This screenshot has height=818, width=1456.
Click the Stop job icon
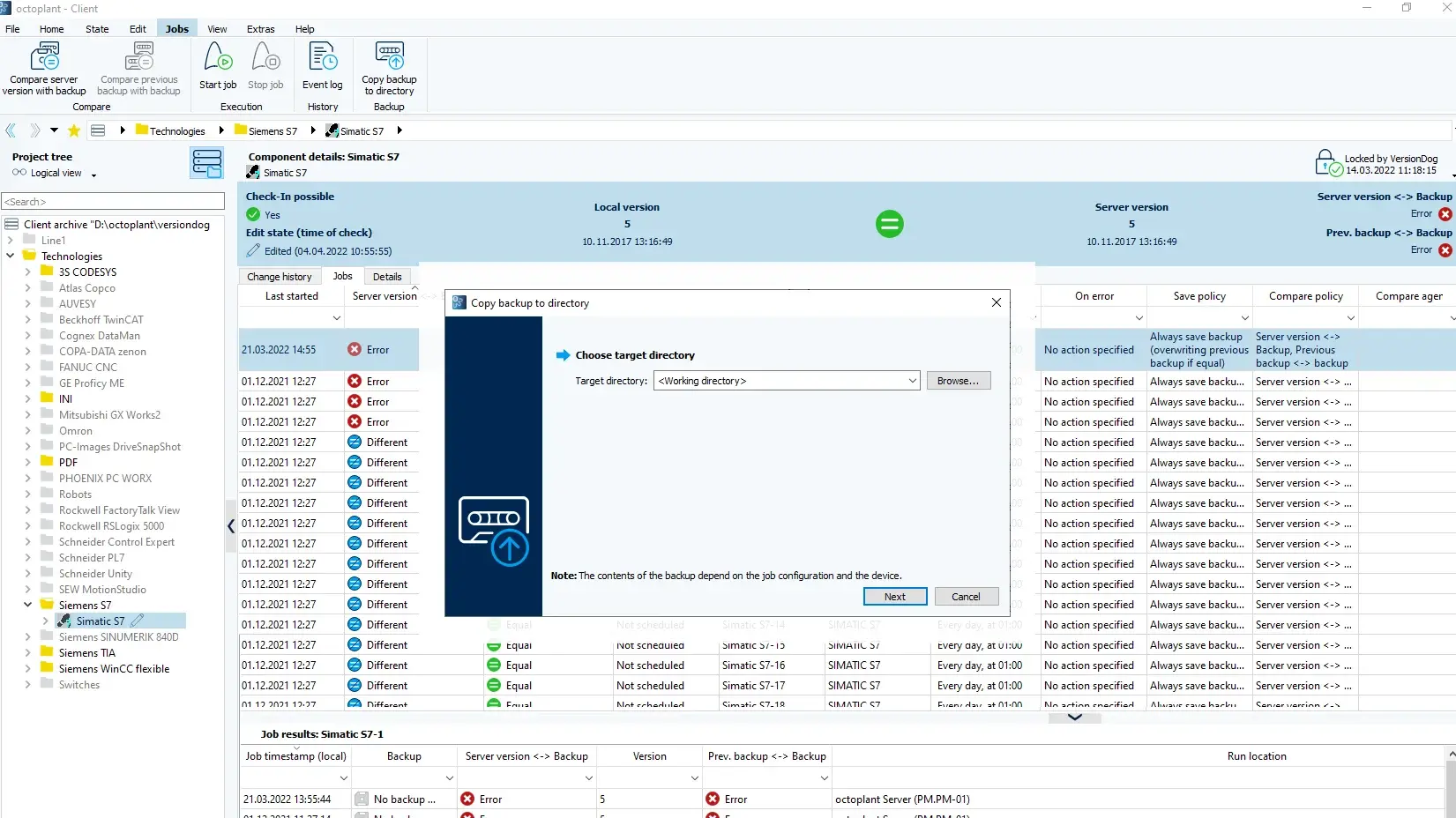point(265,57)
